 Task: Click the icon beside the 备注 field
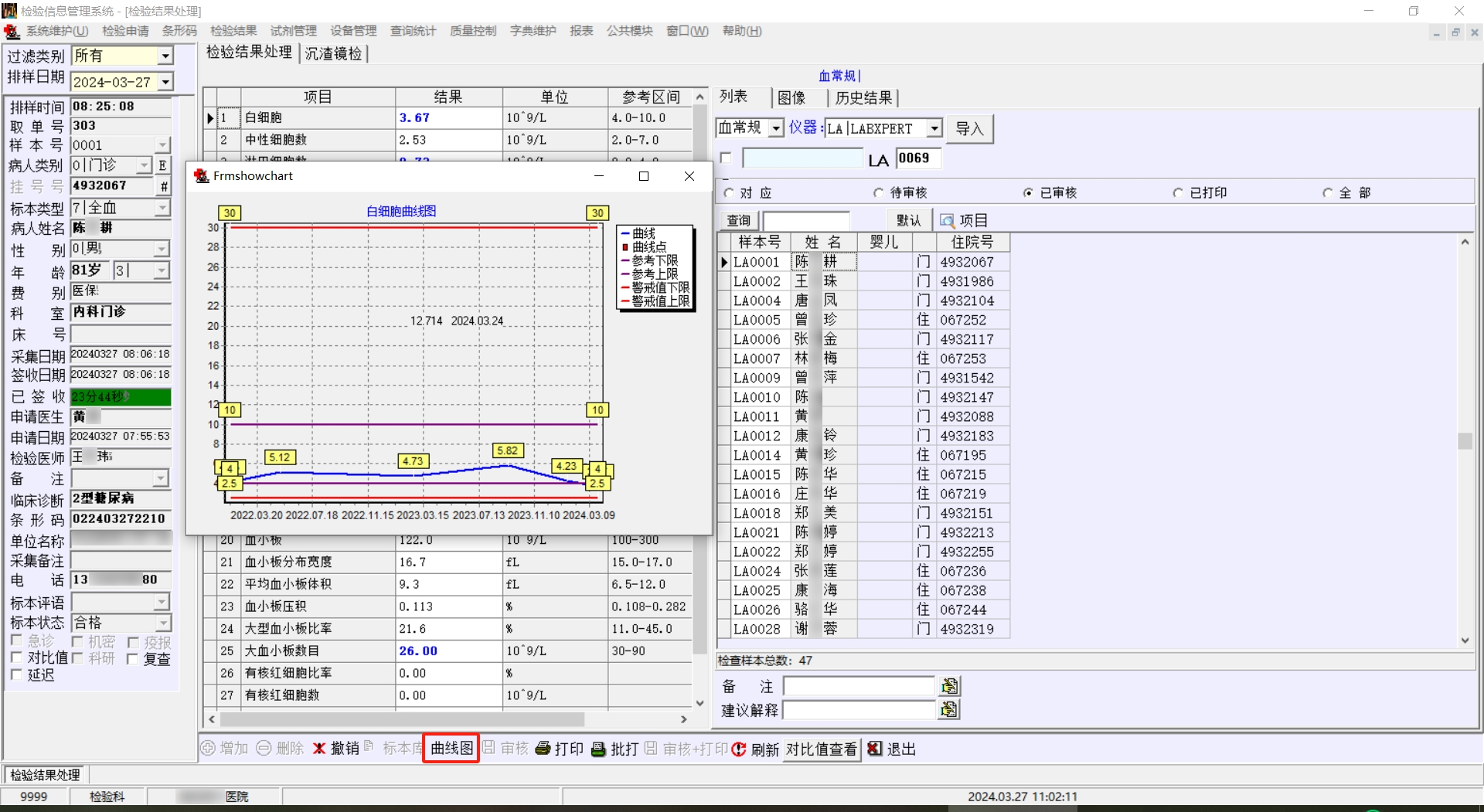tap(950, 686)
